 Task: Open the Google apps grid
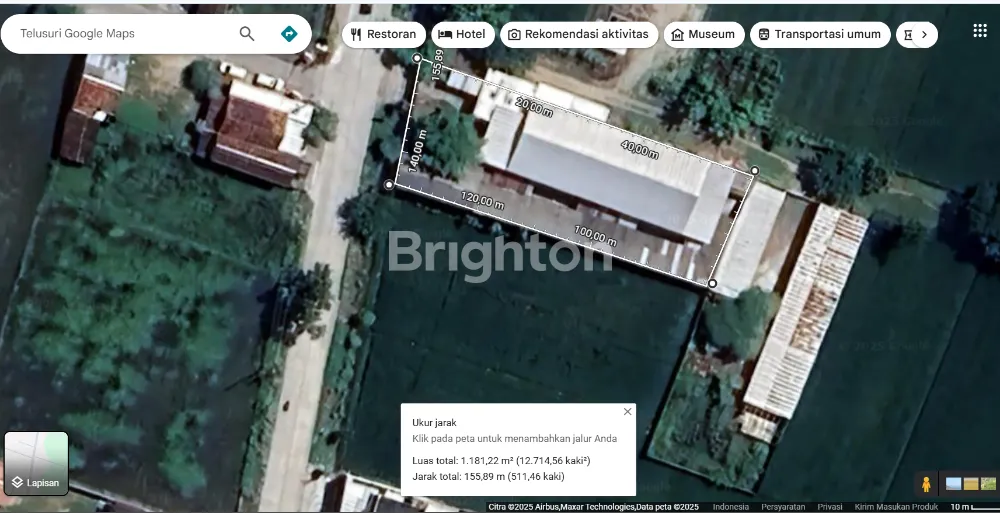click(980, 31)
